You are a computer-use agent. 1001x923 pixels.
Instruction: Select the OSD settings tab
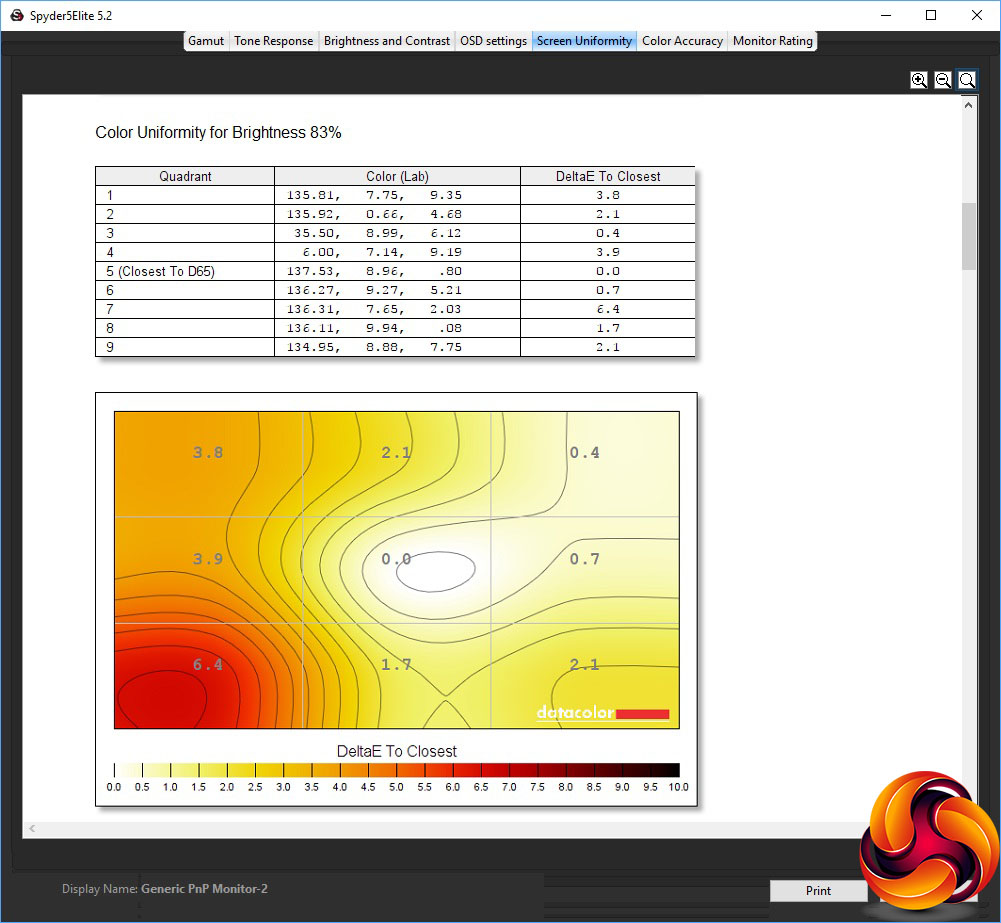[493, 41]
